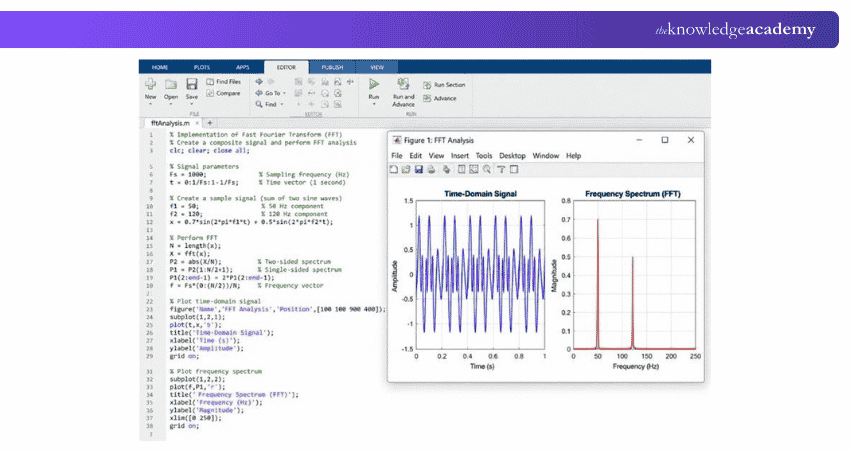Switch to the HOME ribbon tab
The height and width of the screenshot is (450, 850).
click(159, 67)
